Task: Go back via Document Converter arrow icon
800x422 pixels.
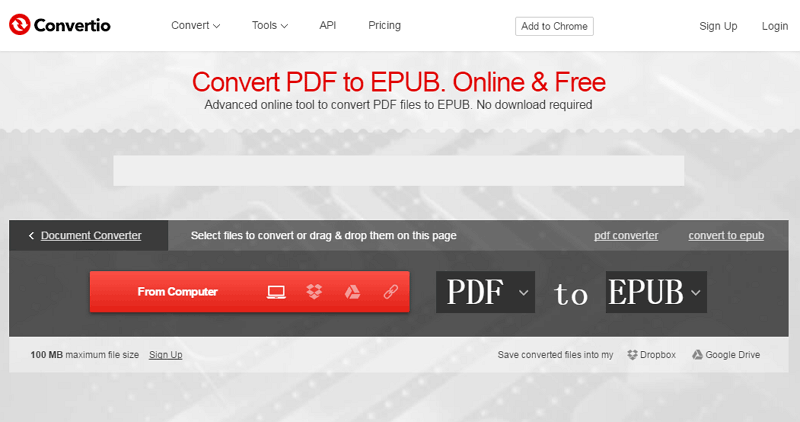Action: 31,236
